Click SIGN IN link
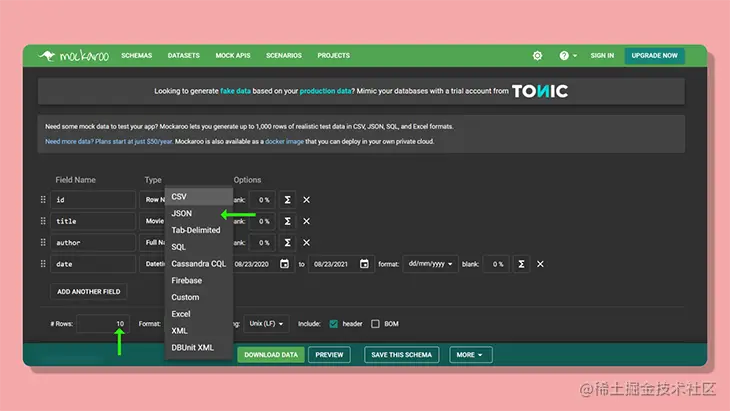 (x=602, y=55)
